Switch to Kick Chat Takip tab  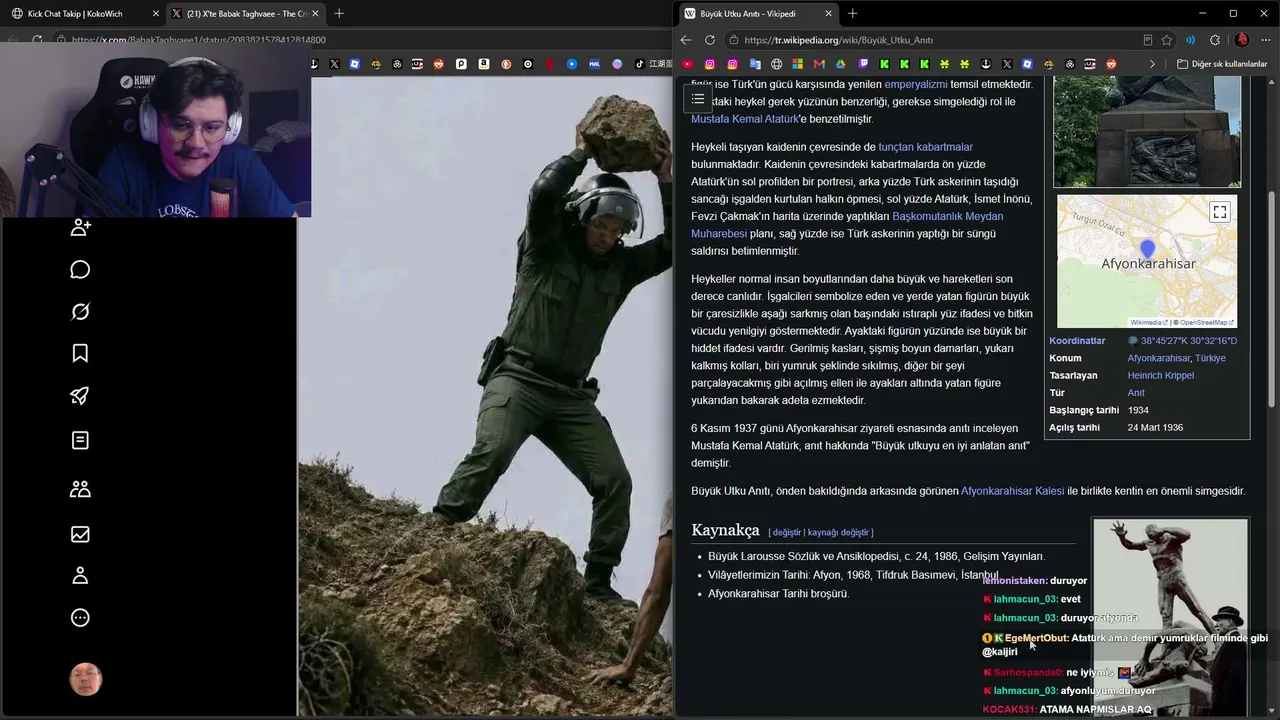[84, 14]
